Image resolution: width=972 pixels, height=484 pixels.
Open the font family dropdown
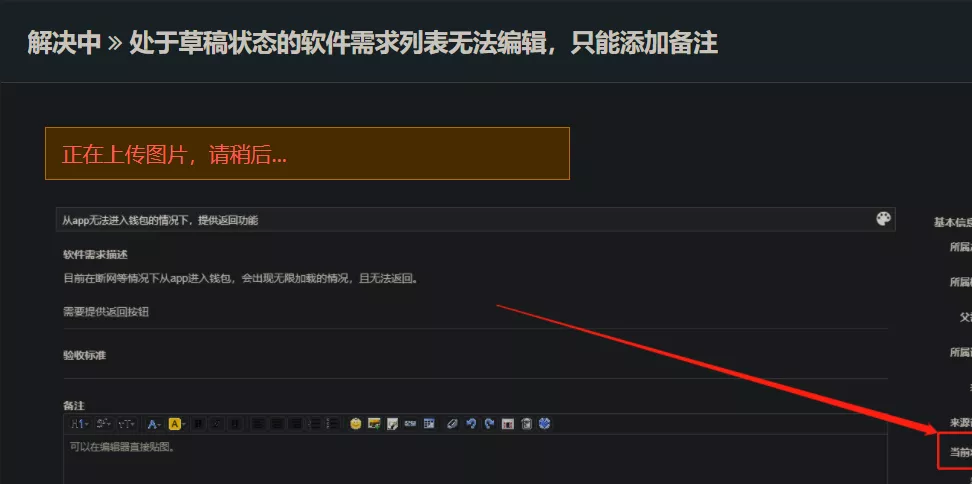(x=103, y=424)
